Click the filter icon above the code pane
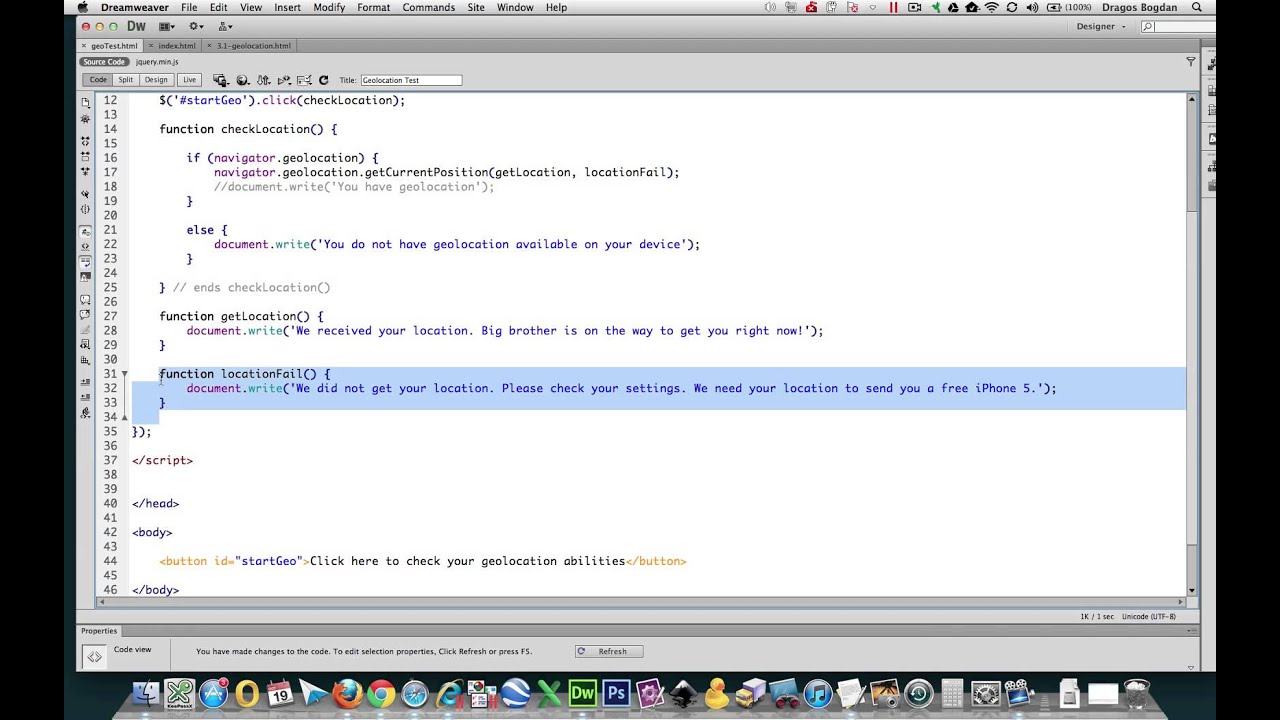Image resolution: width=1280 pixels, height=720 pixels. [1190, 61]
